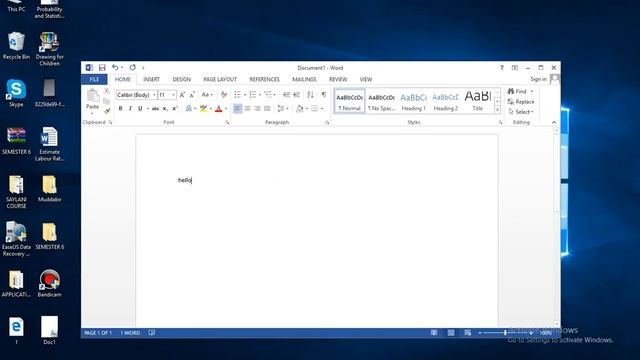Screen dimensions: 640x360
Task: Activate the Format Painter brush
Action: click(x=107, y=111)
